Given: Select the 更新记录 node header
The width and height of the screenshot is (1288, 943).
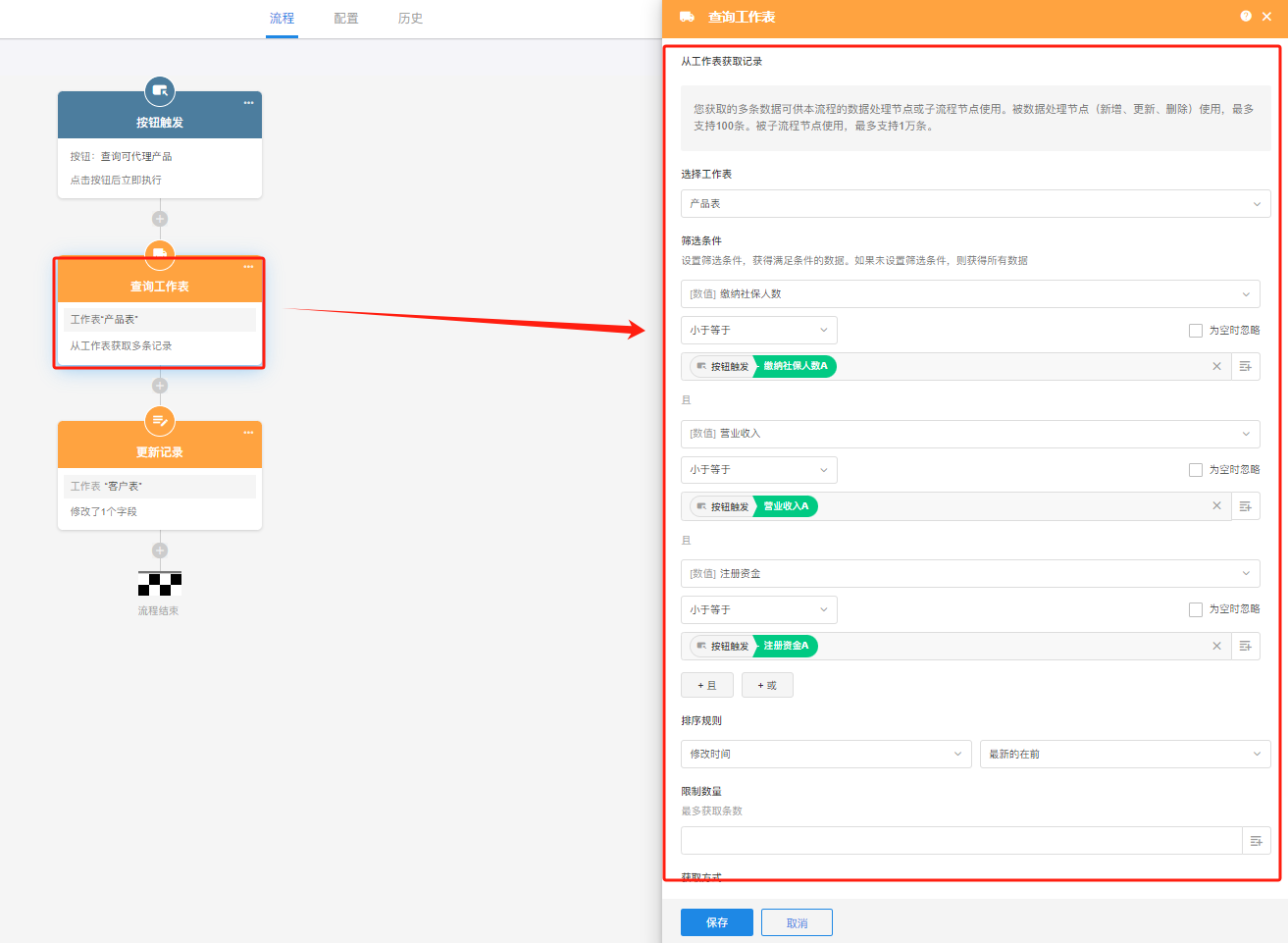Looking at the screenshot, I should tap(160, 445).
